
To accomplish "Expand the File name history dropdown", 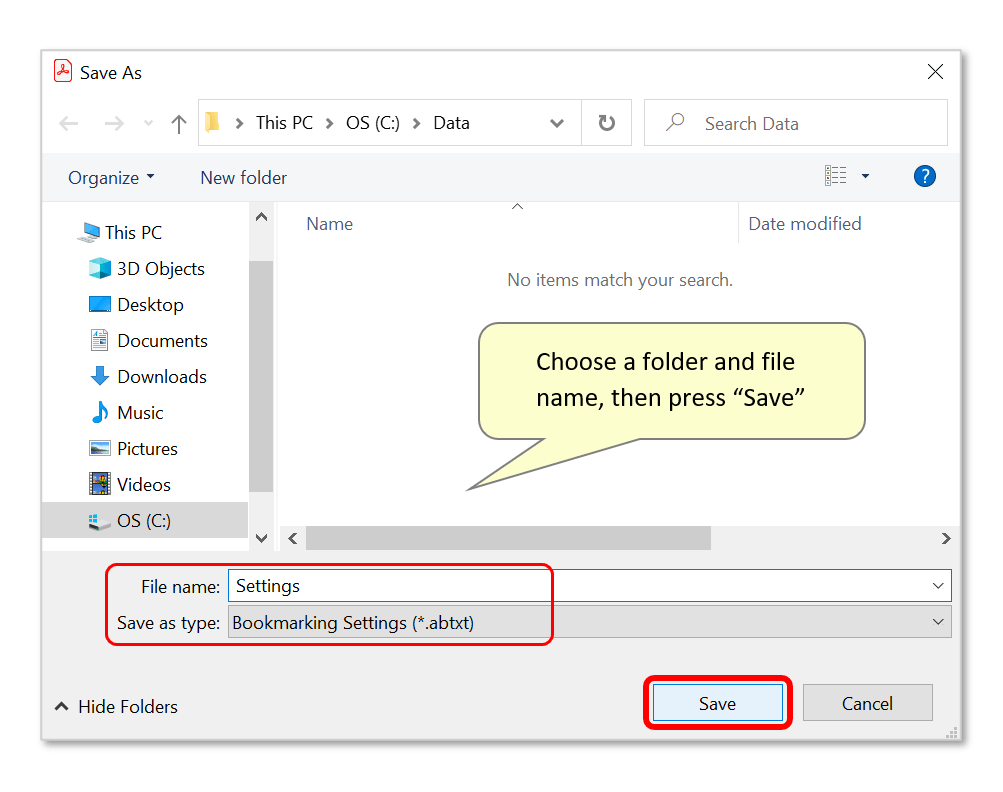I will (938, 585).
